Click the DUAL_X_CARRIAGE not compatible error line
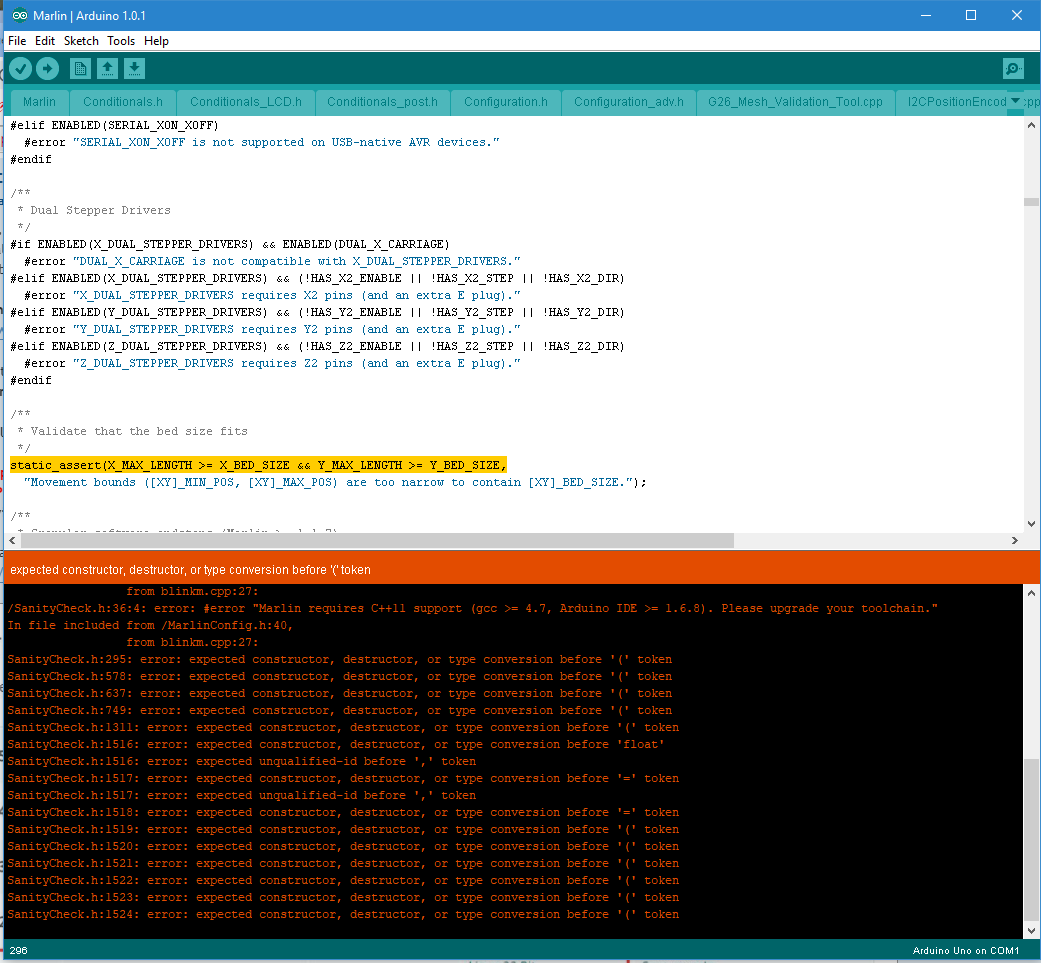Viewport: 1041px width, 963px height. click(272, 261)
